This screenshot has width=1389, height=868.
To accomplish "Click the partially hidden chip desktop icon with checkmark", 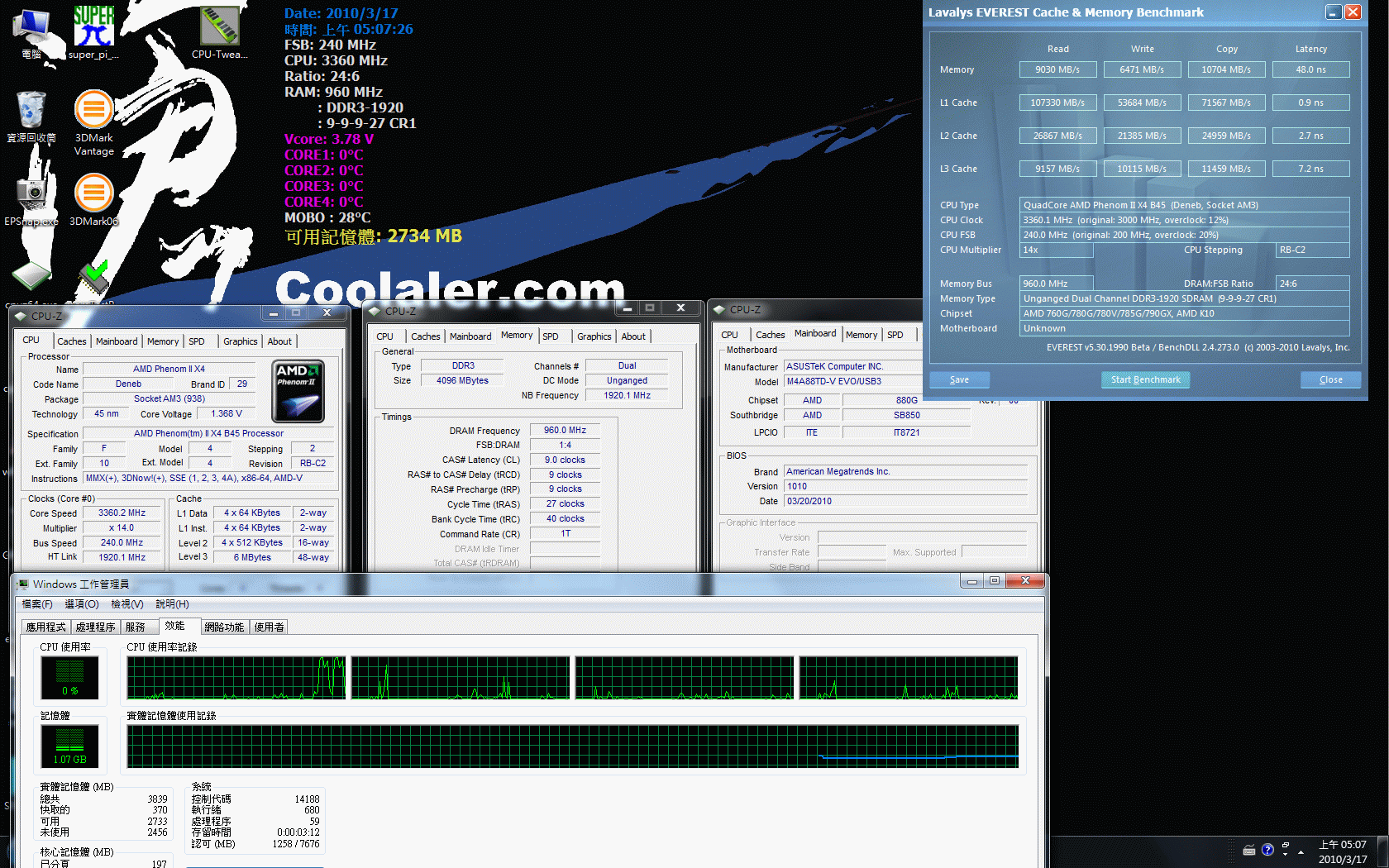I will pyautogui.click(x=93, y=279).
